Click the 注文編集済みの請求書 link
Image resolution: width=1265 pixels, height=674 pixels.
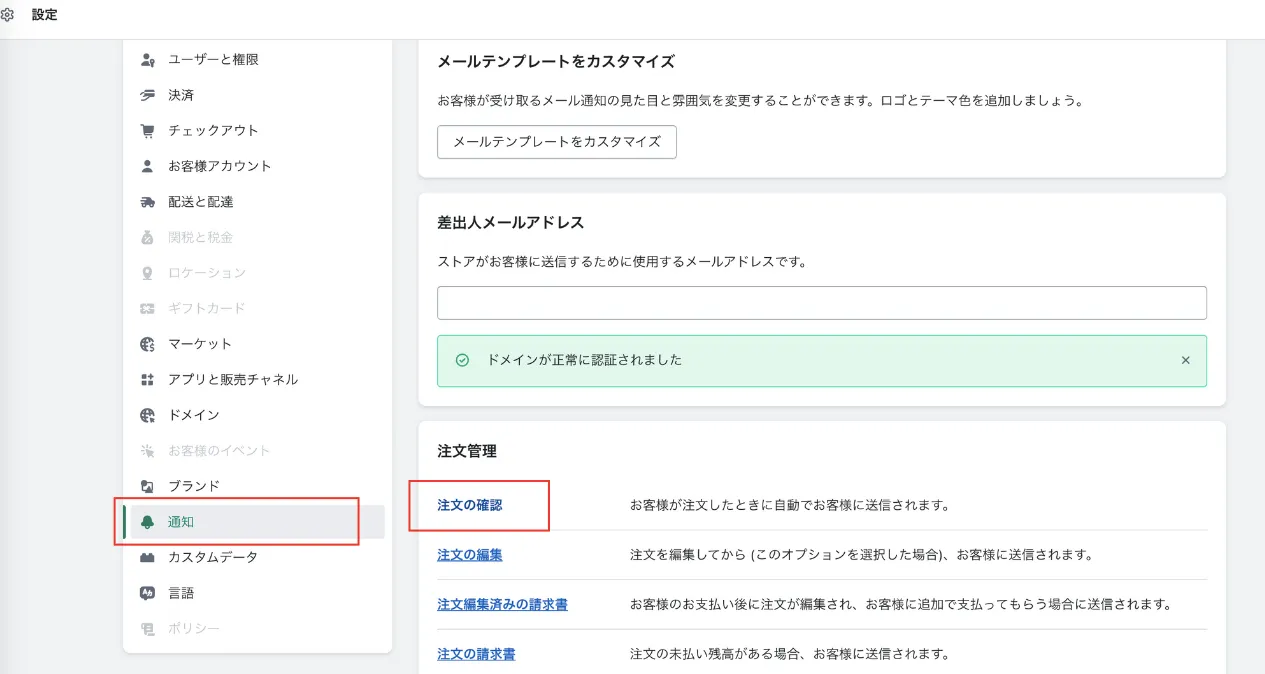pyautogui.click(x=502, y=604)
